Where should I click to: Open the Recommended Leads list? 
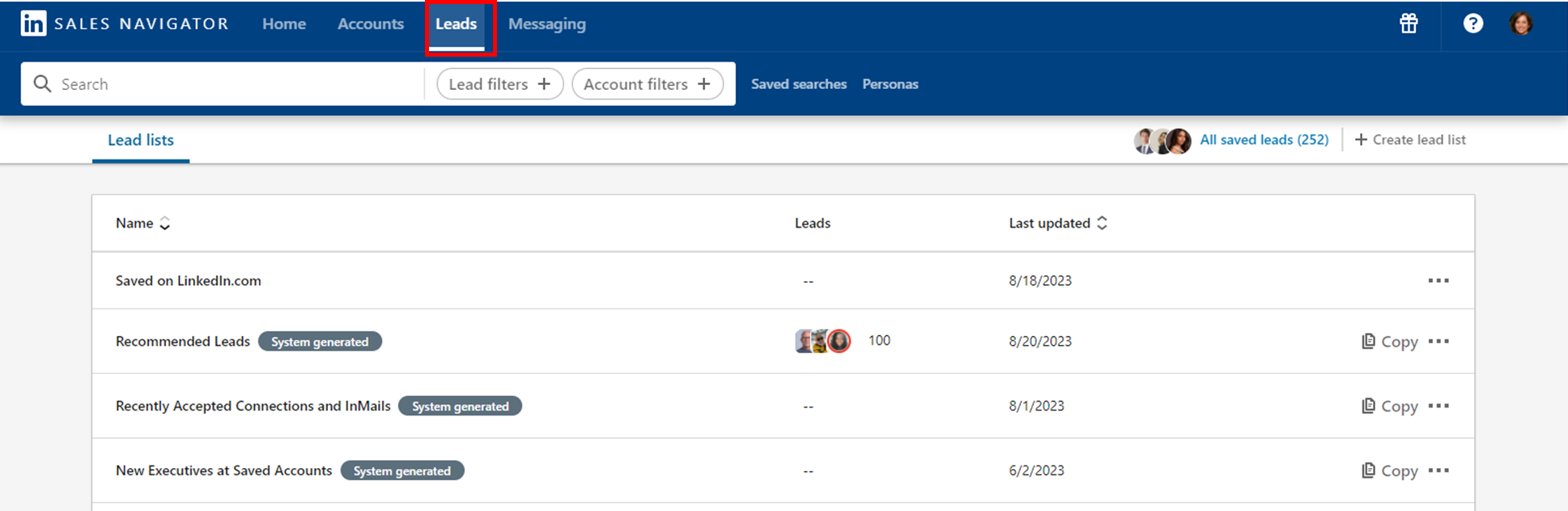coord(183,342)
